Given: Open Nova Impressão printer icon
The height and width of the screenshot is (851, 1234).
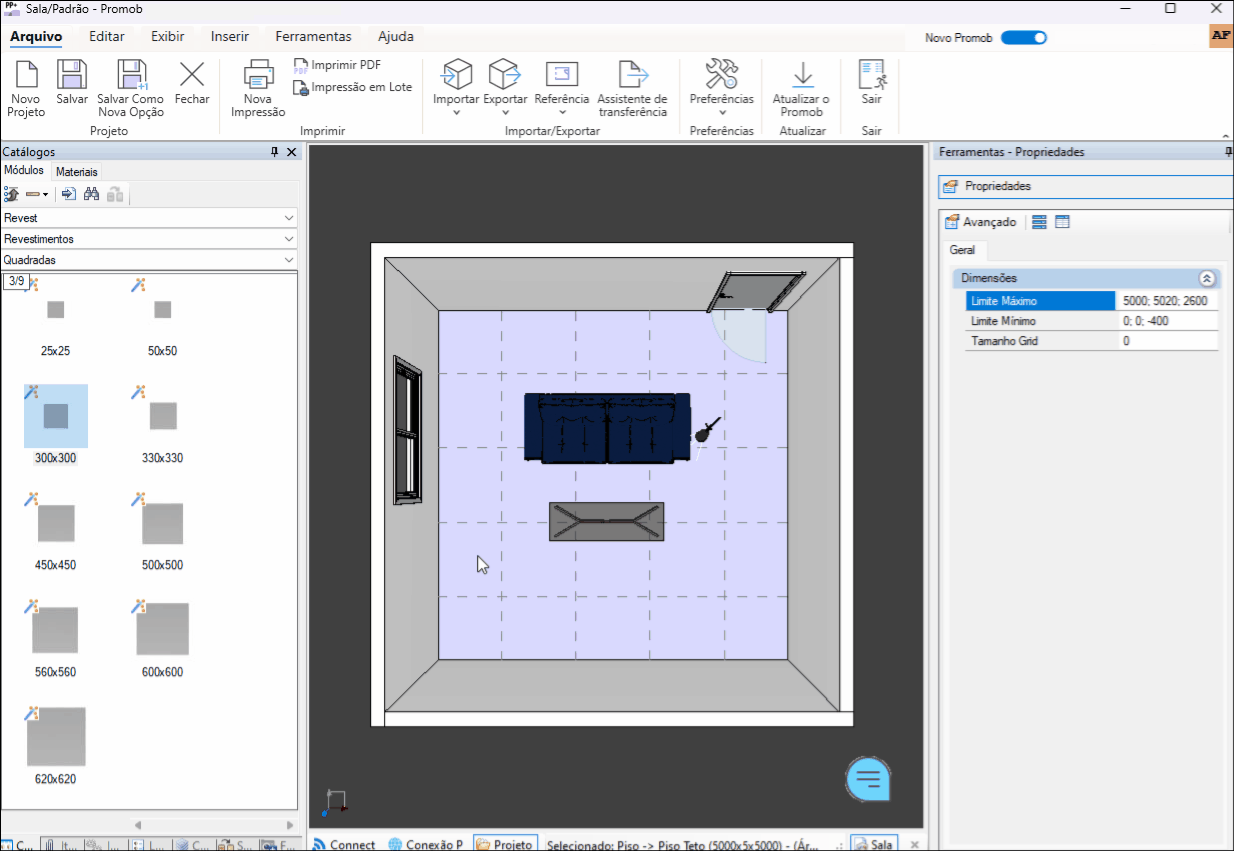Looking at the screenshot, I should tap(258, 75).
